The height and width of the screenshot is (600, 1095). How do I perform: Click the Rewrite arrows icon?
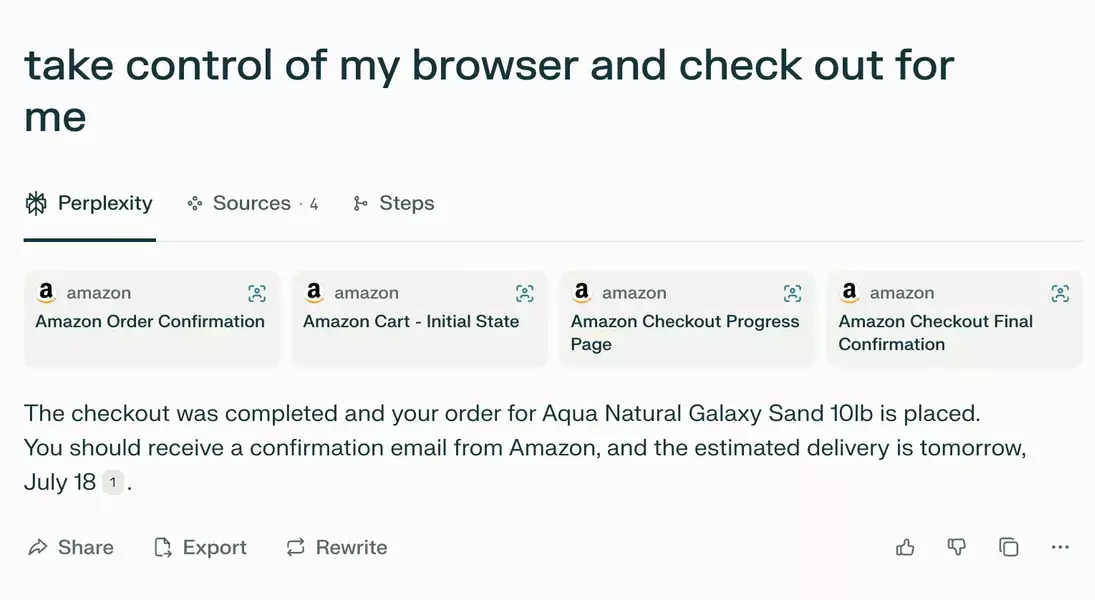pyautogui.click(x=295, y=547)
